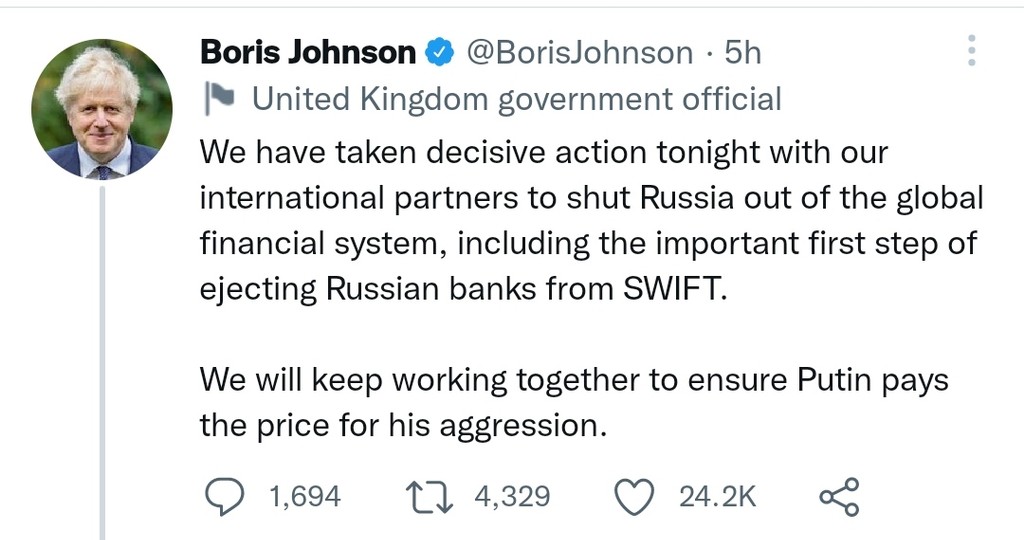
Task: Open Boris Johnson's profile photo
Action: (x=102, y=109)
